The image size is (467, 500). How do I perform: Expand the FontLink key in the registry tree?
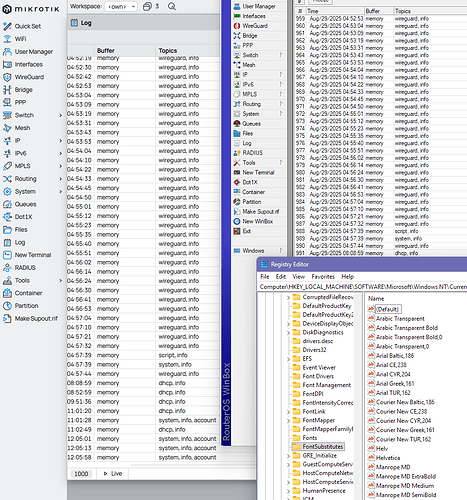click(x=288, y=412)
